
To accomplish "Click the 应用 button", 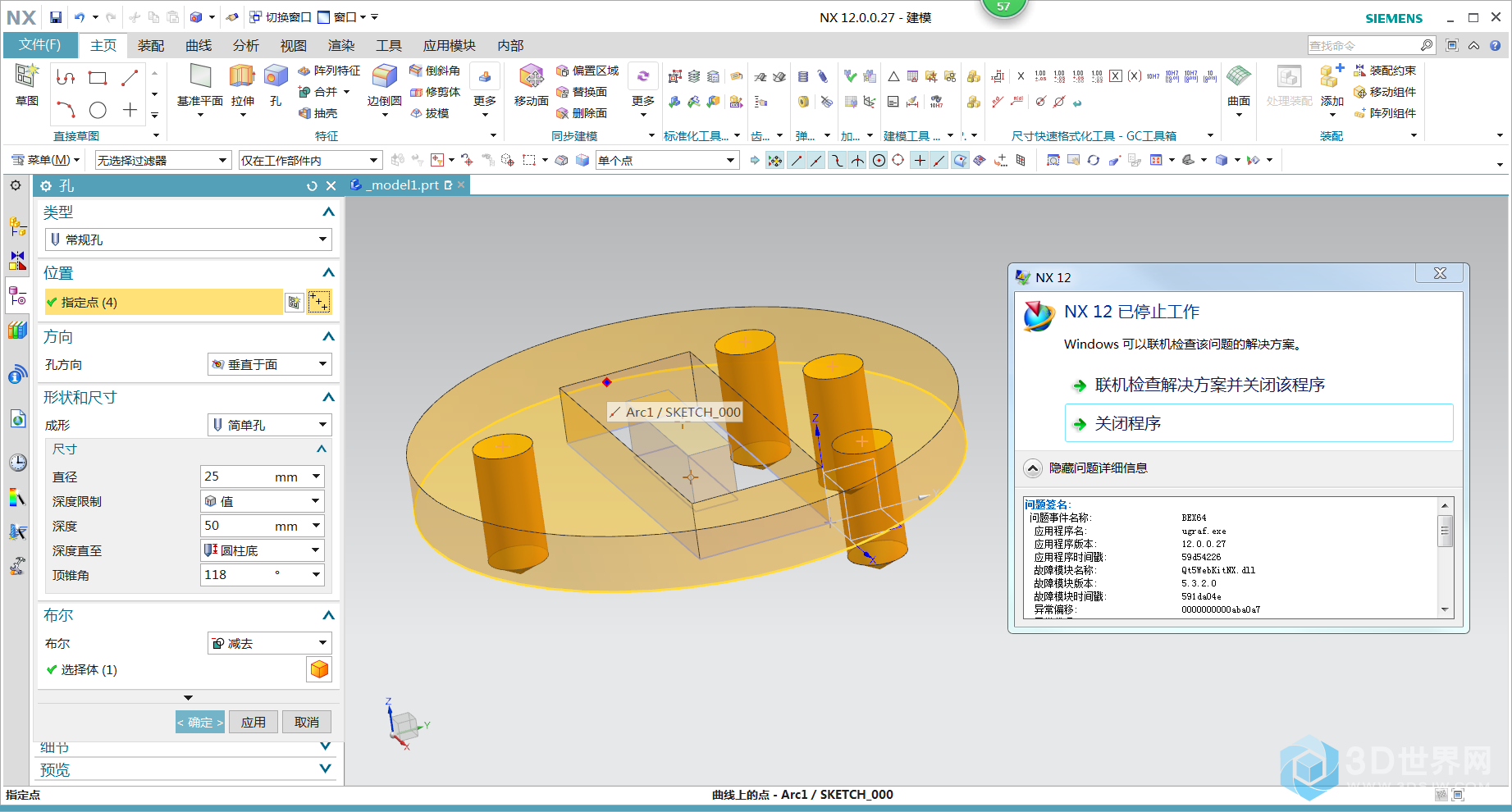I will pos(254,722).
